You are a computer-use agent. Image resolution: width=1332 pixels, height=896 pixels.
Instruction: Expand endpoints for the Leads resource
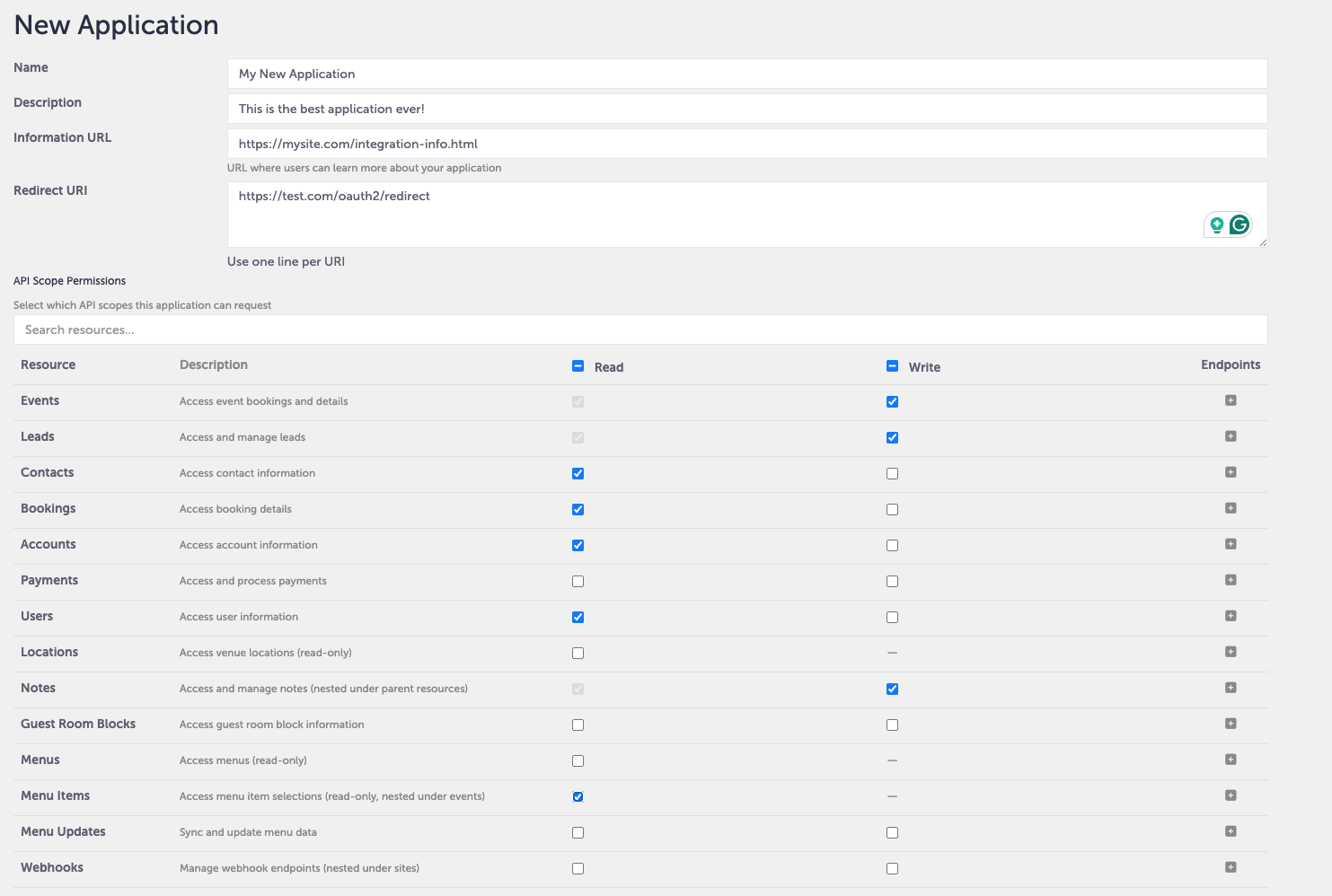point(1231,436)
